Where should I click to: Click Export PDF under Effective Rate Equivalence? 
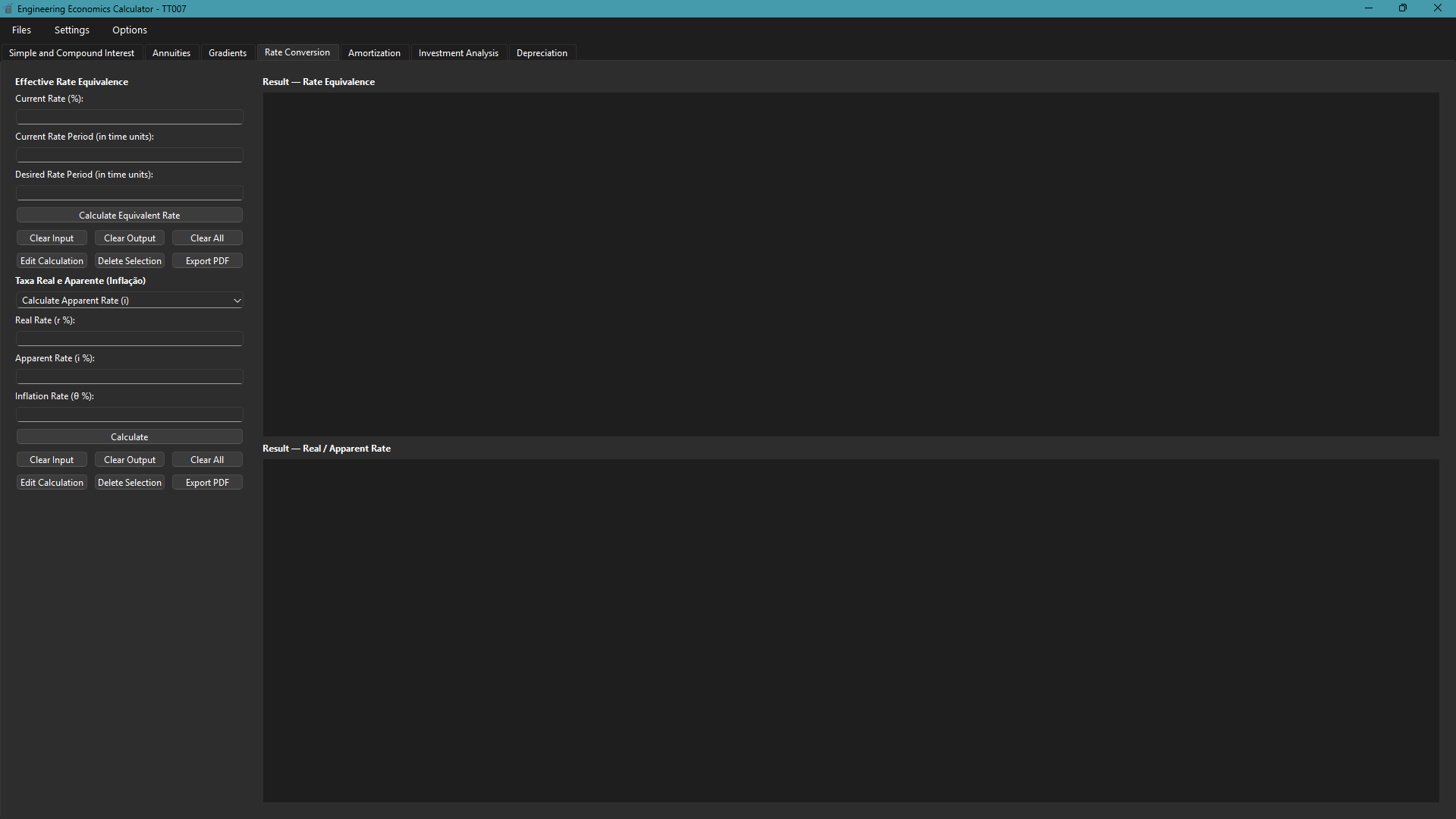[x=207, y=261]
